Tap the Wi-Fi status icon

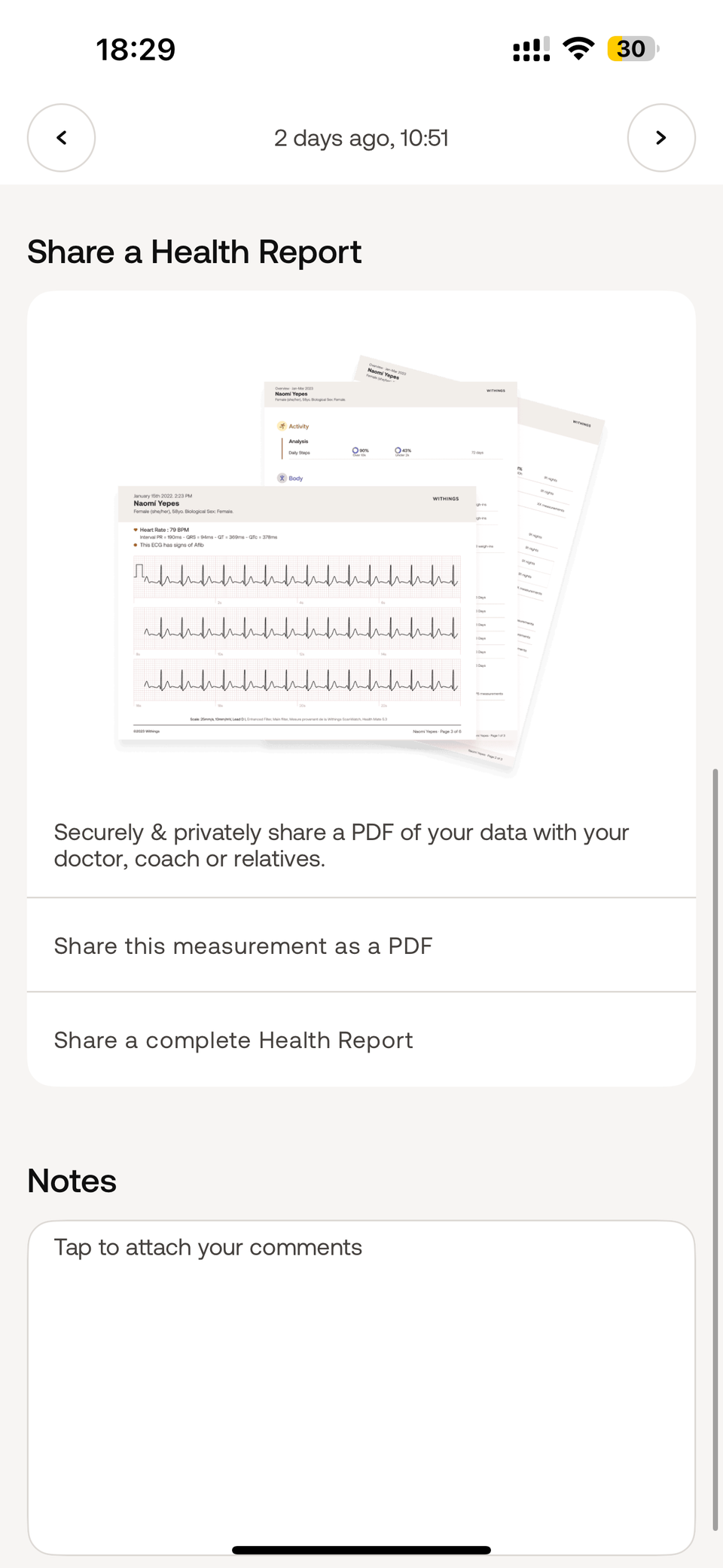[x=578, y=49]
